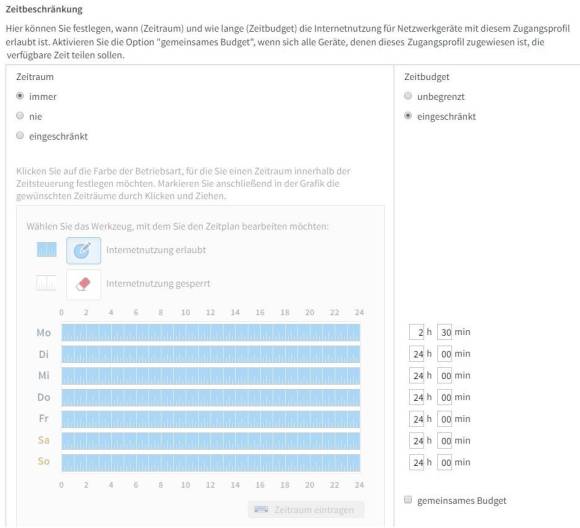The width and height of the screenshot is (580, 528).
Task: Select 'eingeschränkt' under Zeitraum
Action: (20, 135)
